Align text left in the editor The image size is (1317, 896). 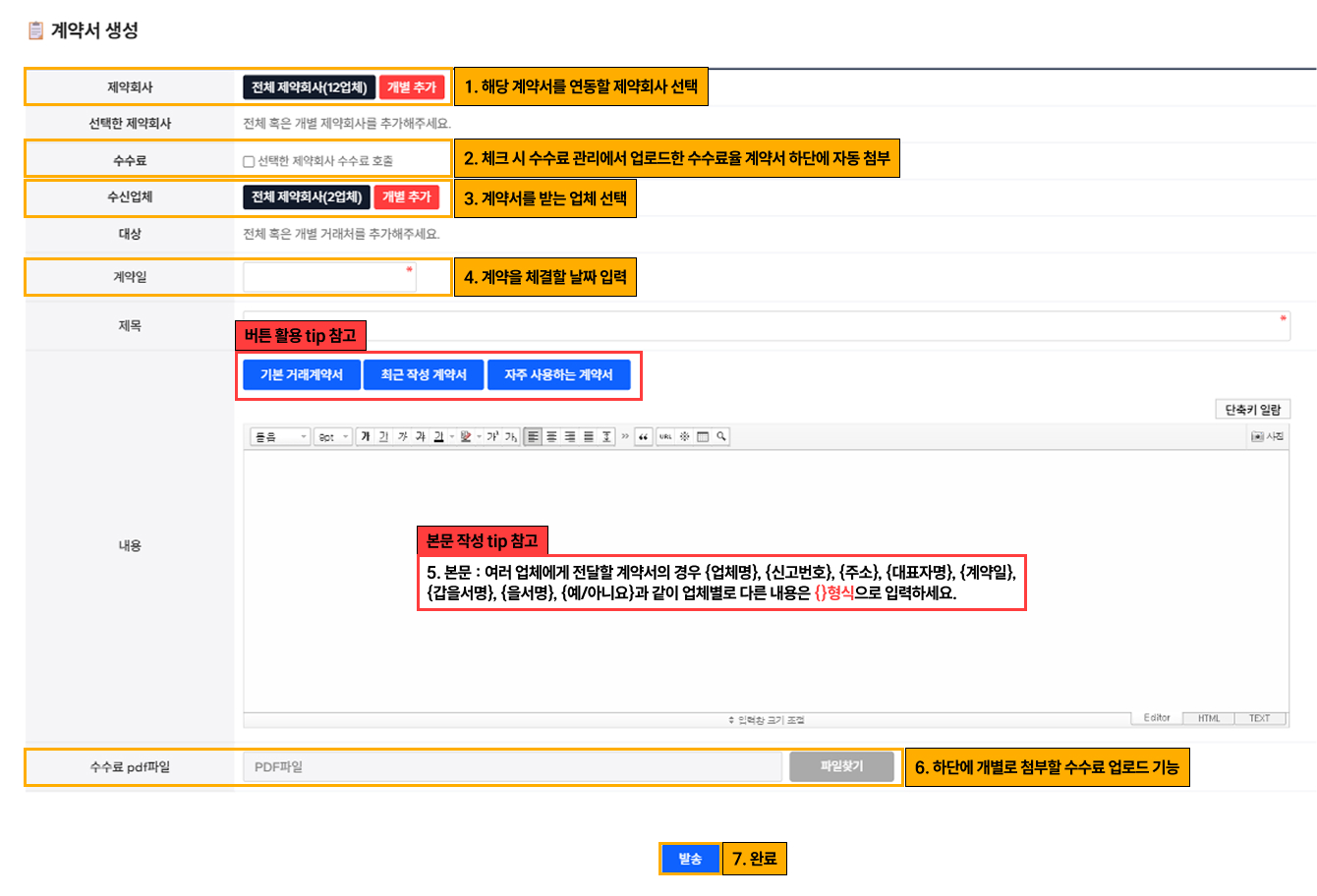533,436
